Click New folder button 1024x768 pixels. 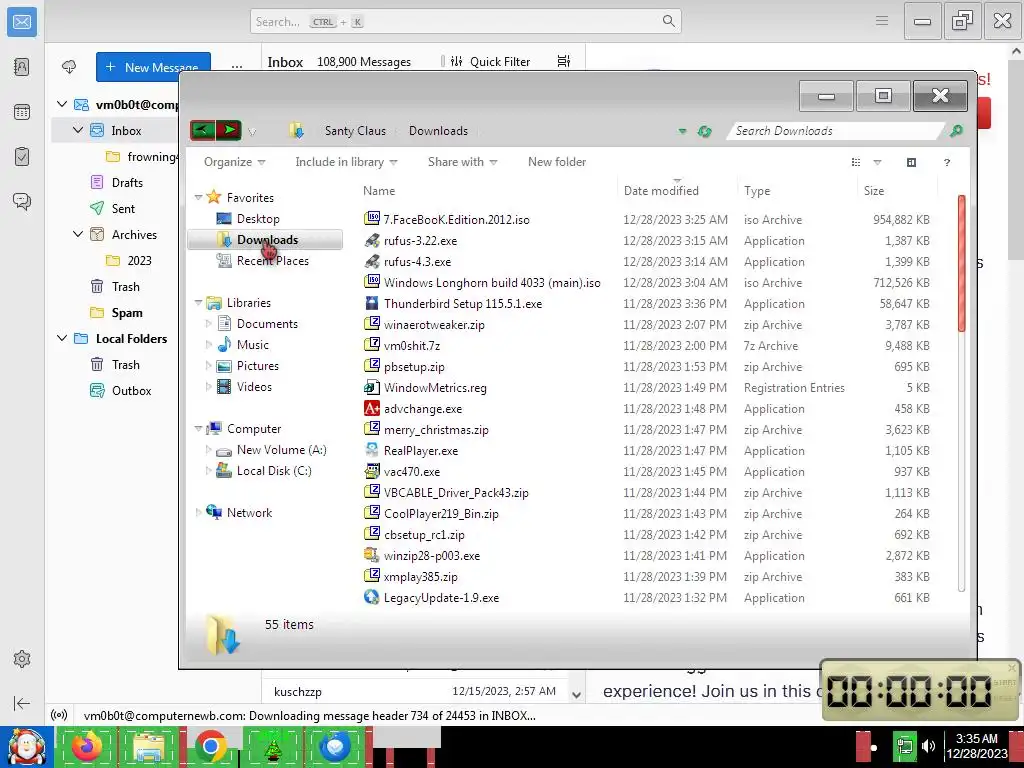point(556,162)
